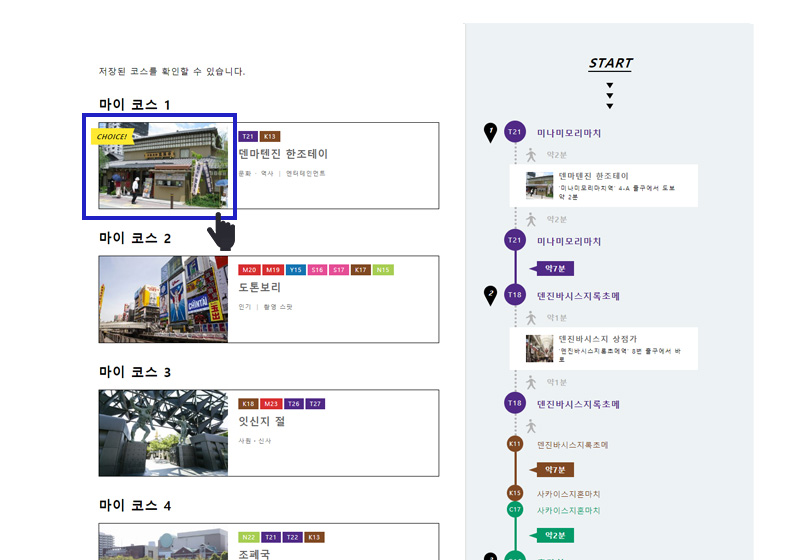The height and width of the screenshot is (560, 800).
Task: Open the 잇신지 절 course title
Action: point(262,421)
